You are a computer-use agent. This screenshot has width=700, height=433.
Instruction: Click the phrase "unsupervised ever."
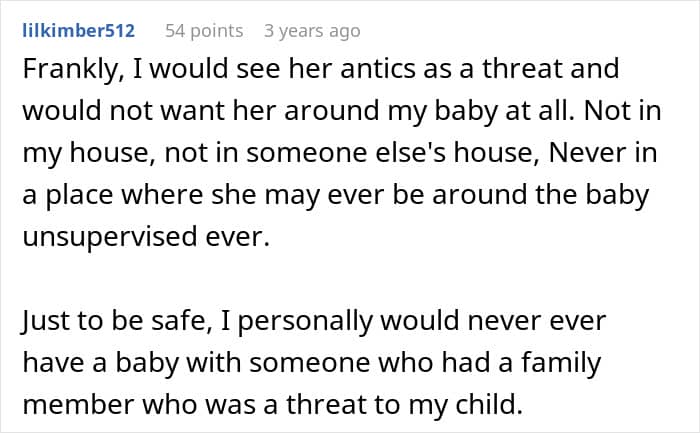(x=146, y=237)
